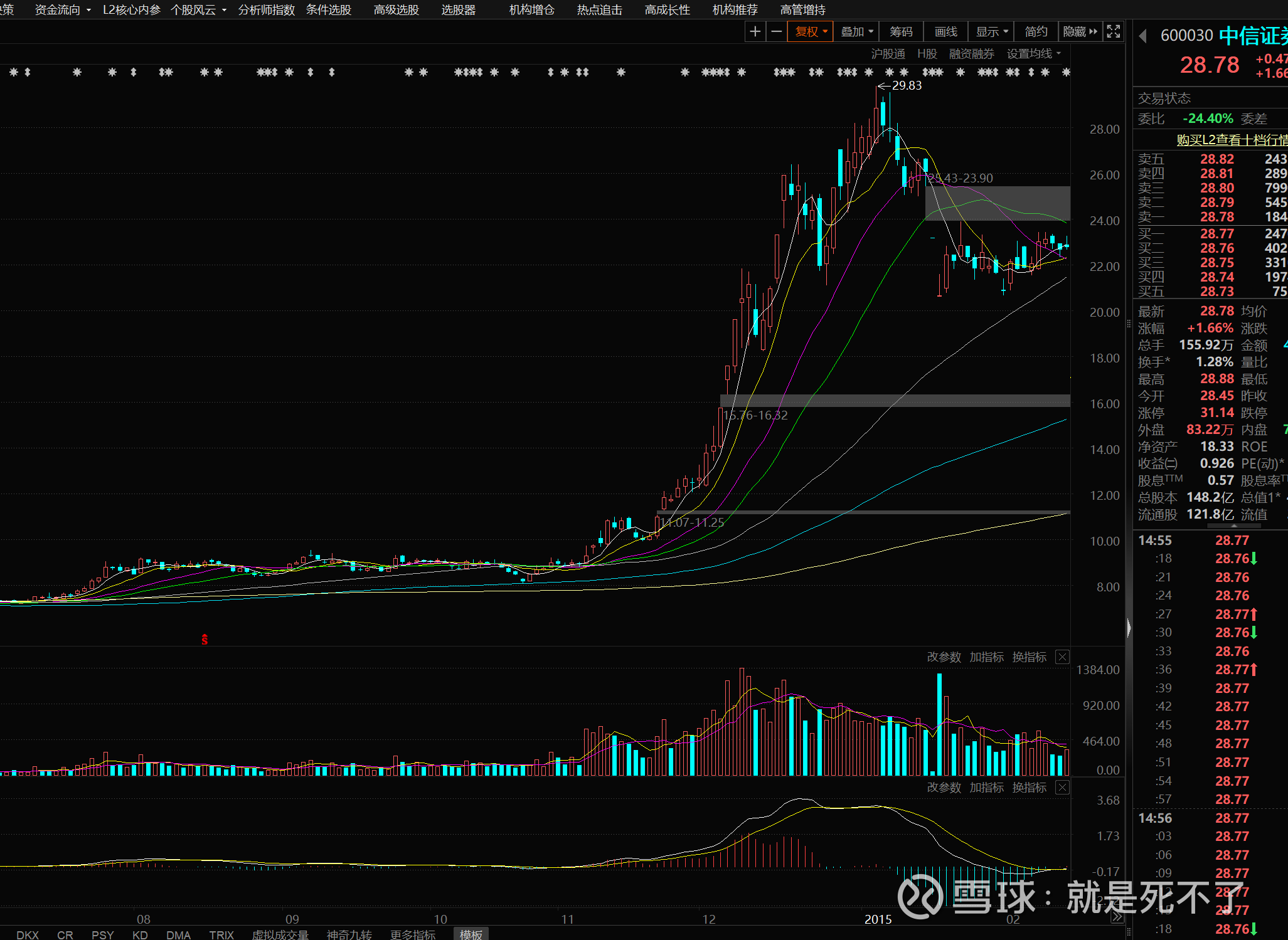
Task: Click the scroll arrows at chart bottom right
Action: pos(1117,917)
